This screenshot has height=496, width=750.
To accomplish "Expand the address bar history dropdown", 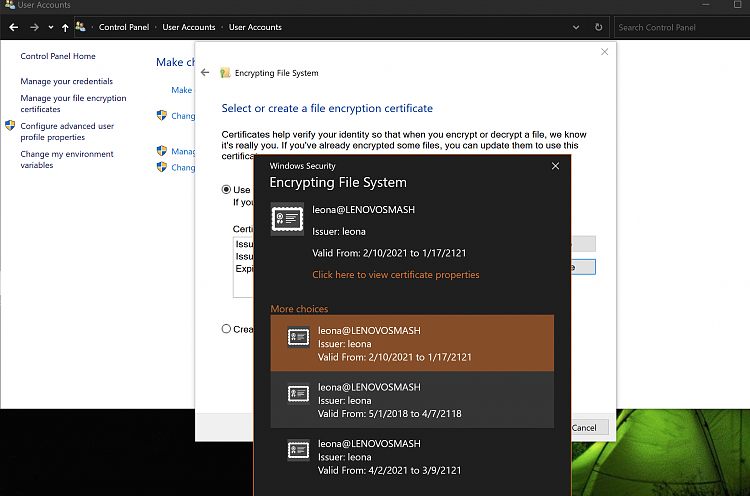I will click(576, 27).
